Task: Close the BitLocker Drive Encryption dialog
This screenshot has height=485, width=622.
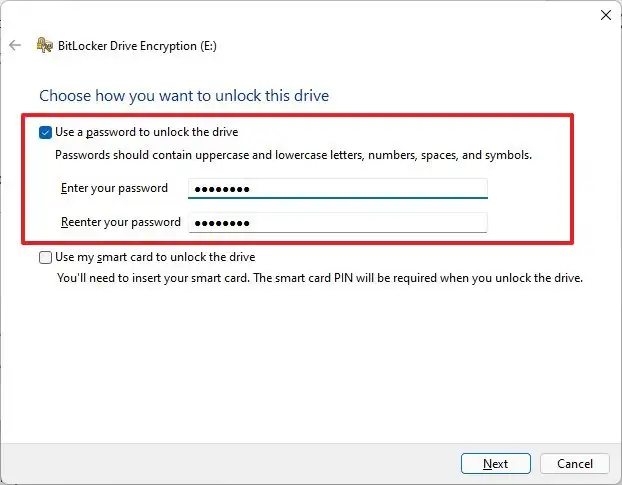Action: (x=605, y=15)
